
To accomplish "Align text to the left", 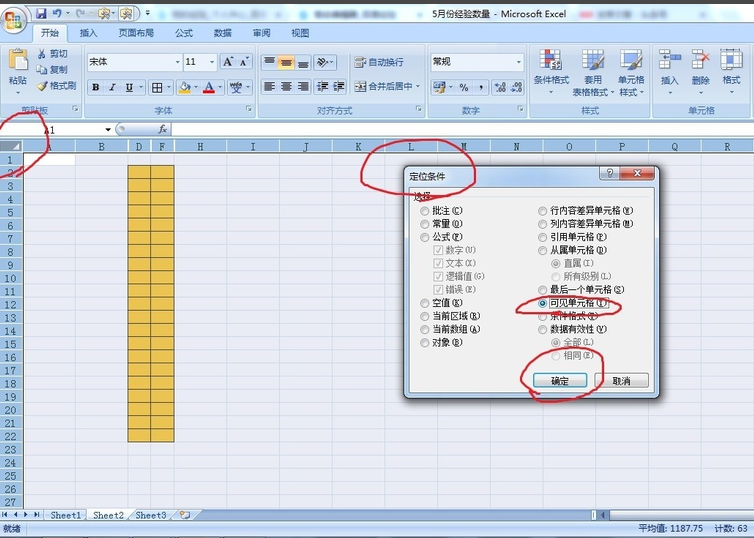I will [269, 87].
